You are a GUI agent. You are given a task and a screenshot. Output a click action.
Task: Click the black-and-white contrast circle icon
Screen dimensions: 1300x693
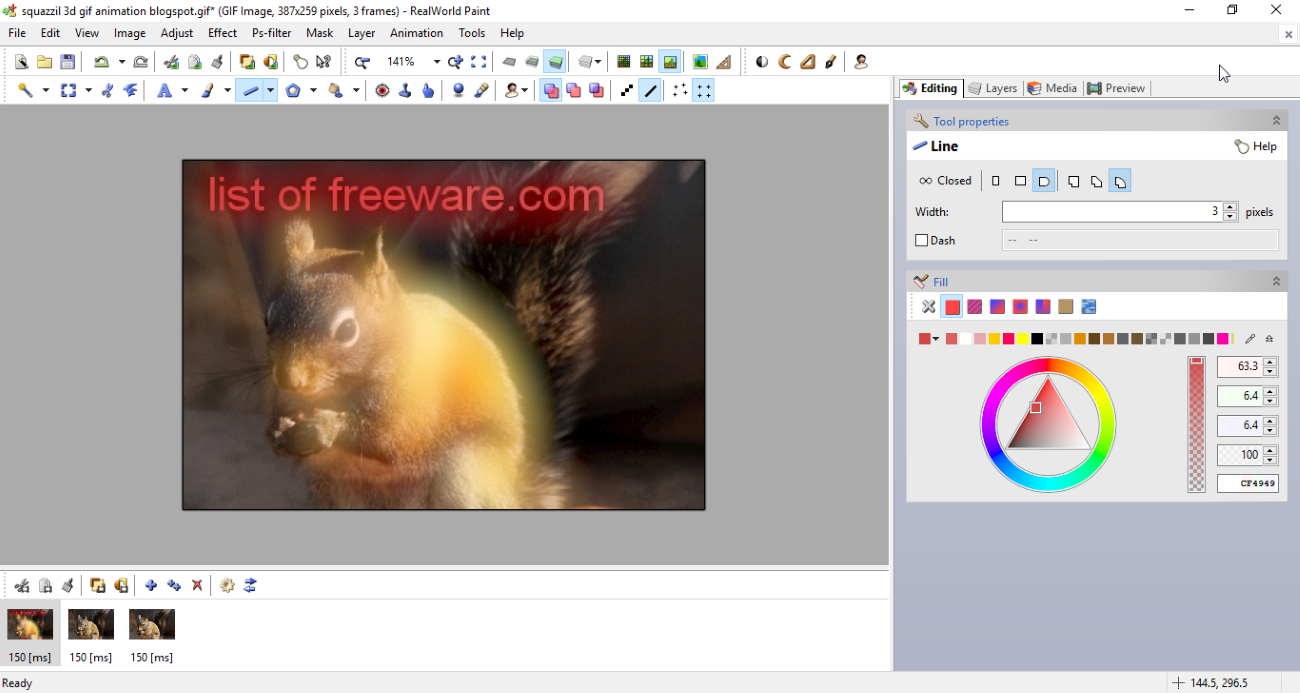click(762, 62)
